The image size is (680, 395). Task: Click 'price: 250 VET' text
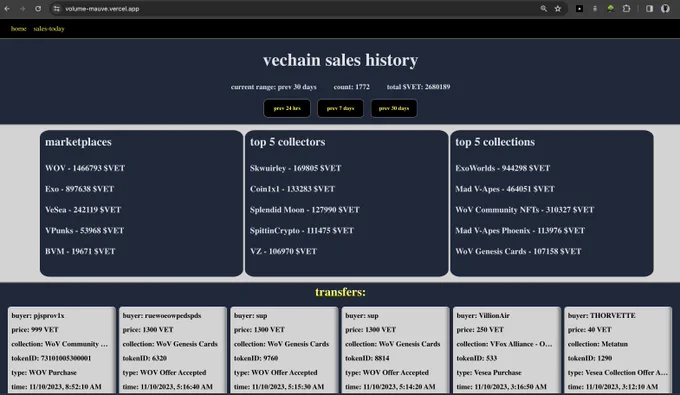481,330
